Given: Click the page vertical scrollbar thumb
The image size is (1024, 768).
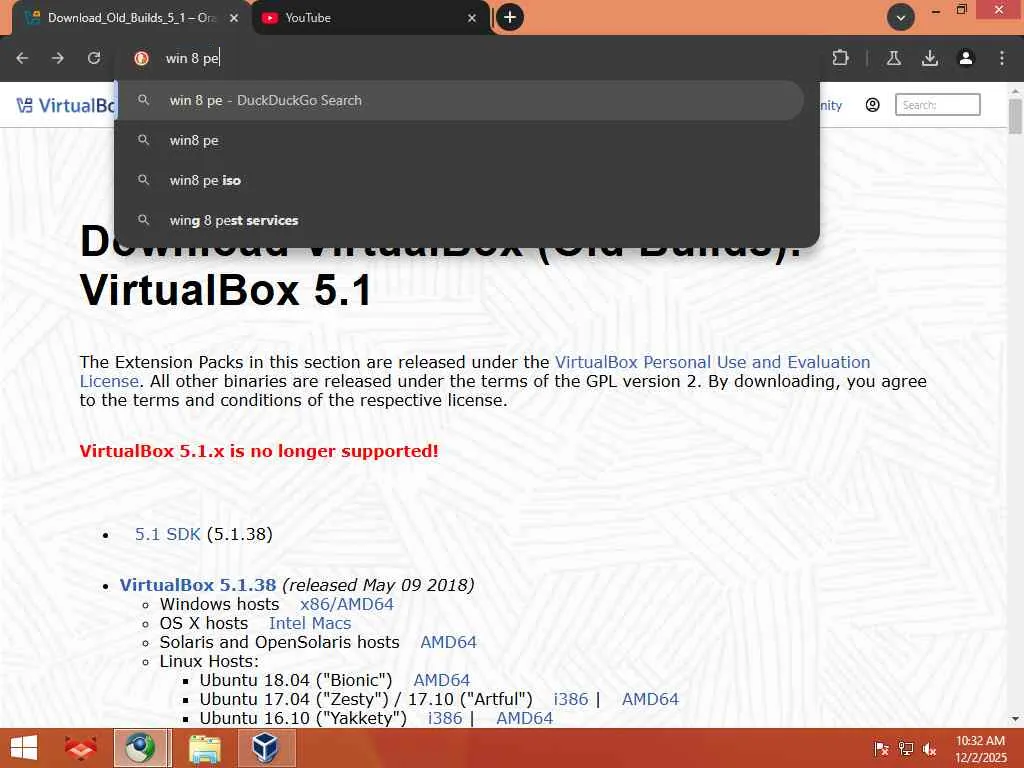Looking at the screenshot, I should (x=1015, y=116).
